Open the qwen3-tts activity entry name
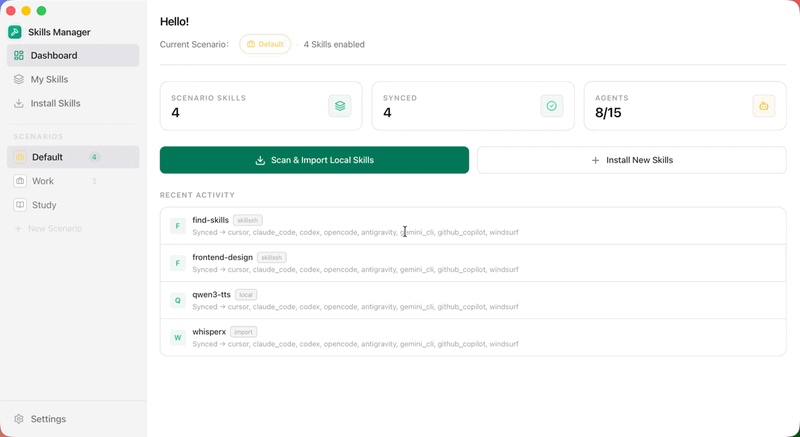 pos(212,295)
